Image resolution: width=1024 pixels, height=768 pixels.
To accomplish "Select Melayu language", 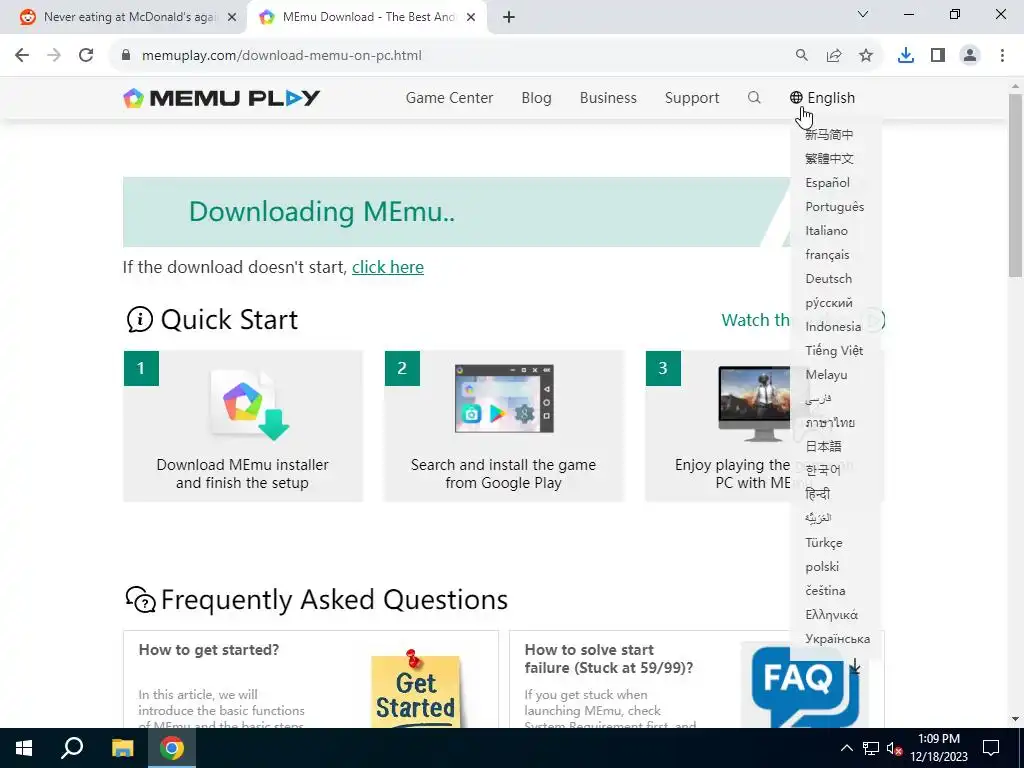I will tap(826, 375).
